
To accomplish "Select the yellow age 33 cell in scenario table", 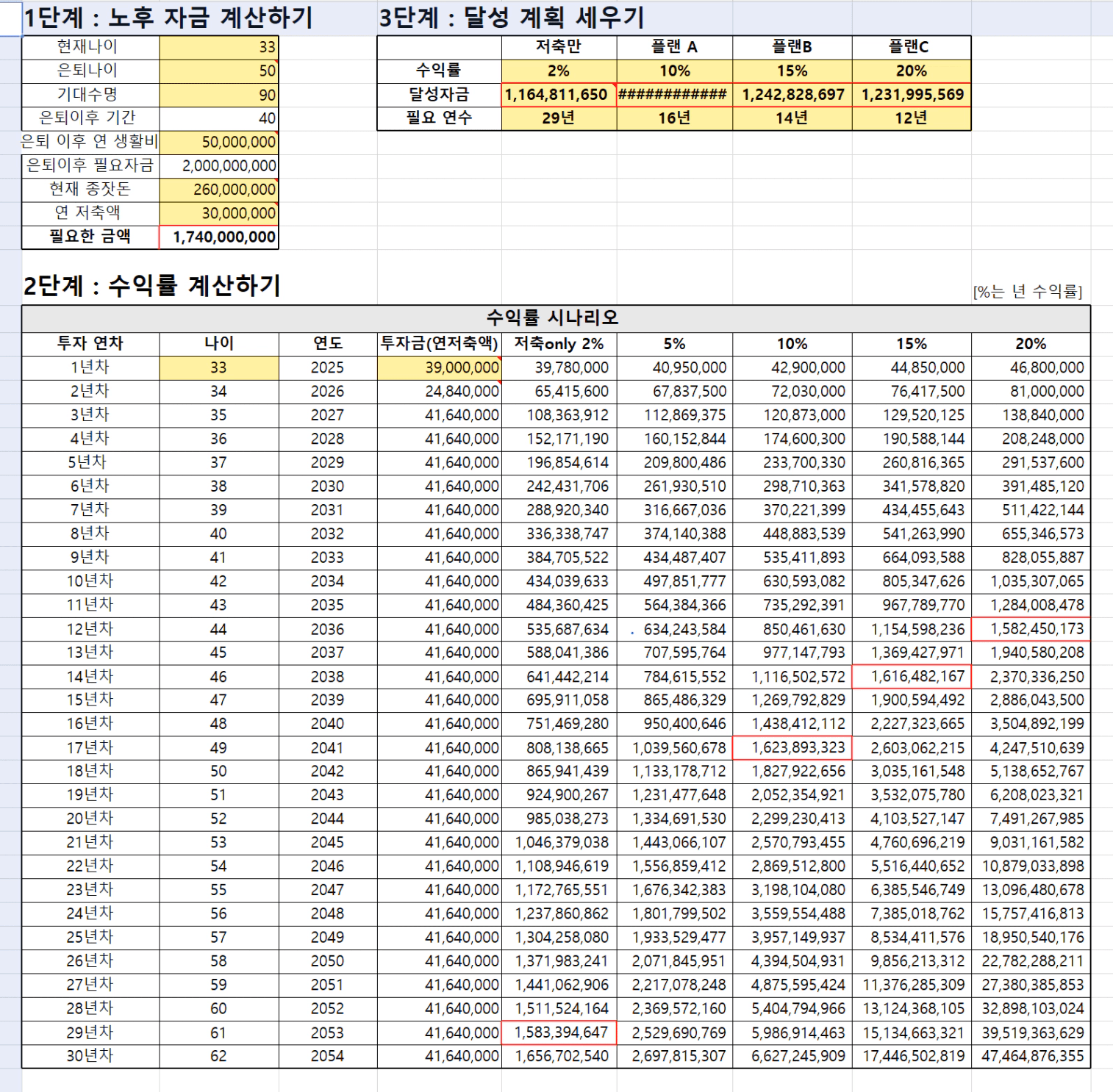I will click(218, 367).
